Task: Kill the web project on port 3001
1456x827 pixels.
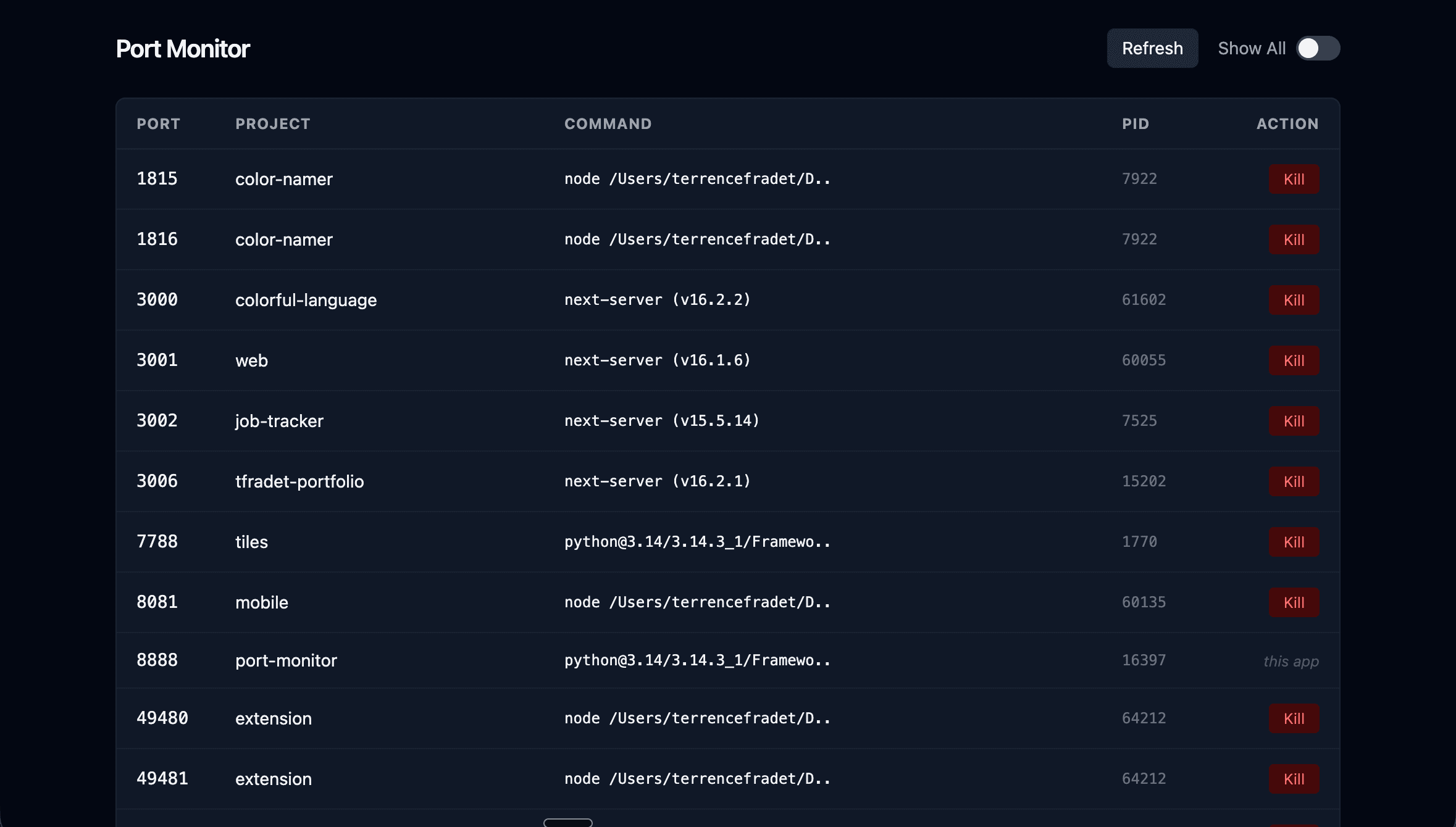Action: pos(1294,360)
